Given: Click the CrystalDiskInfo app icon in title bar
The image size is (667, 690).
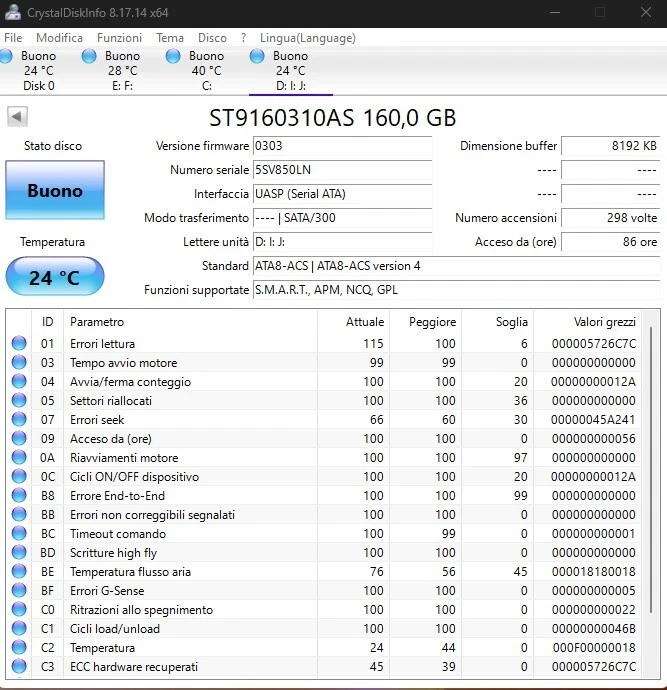Looking at the screenshot, I should (12, 12).
